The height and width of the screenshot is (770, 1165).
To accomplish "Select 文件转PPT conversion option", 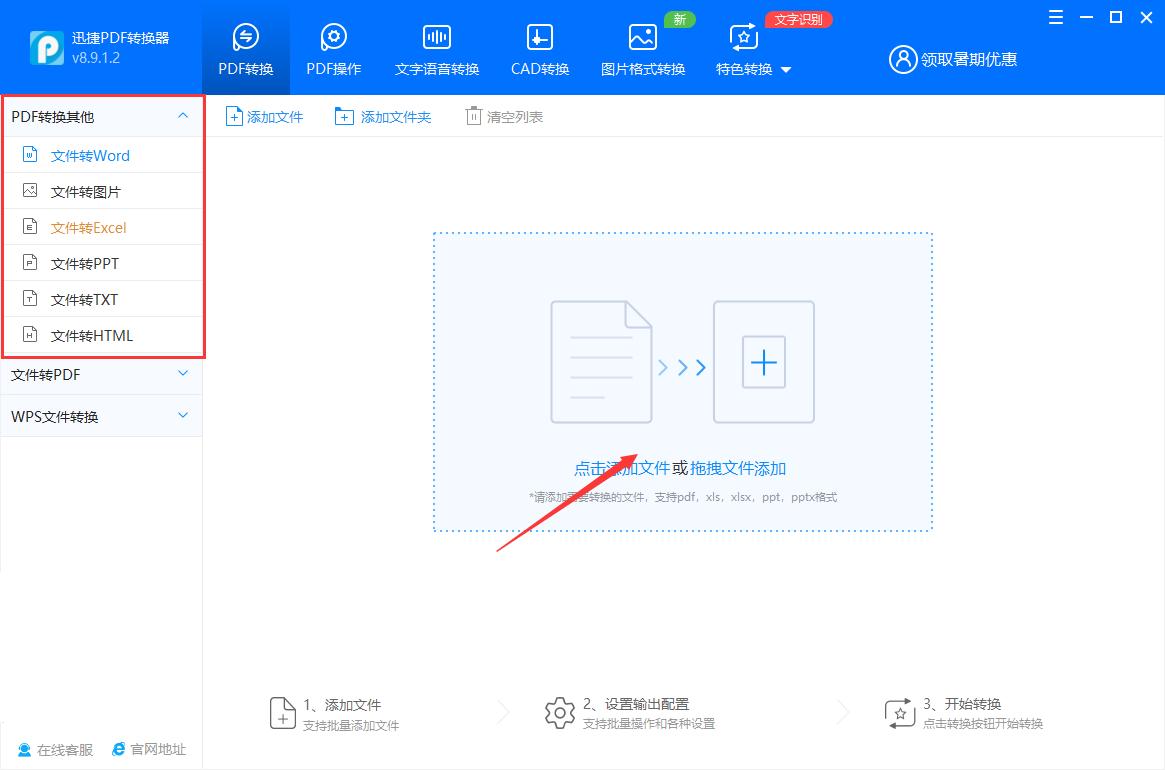I will (86, 263).
